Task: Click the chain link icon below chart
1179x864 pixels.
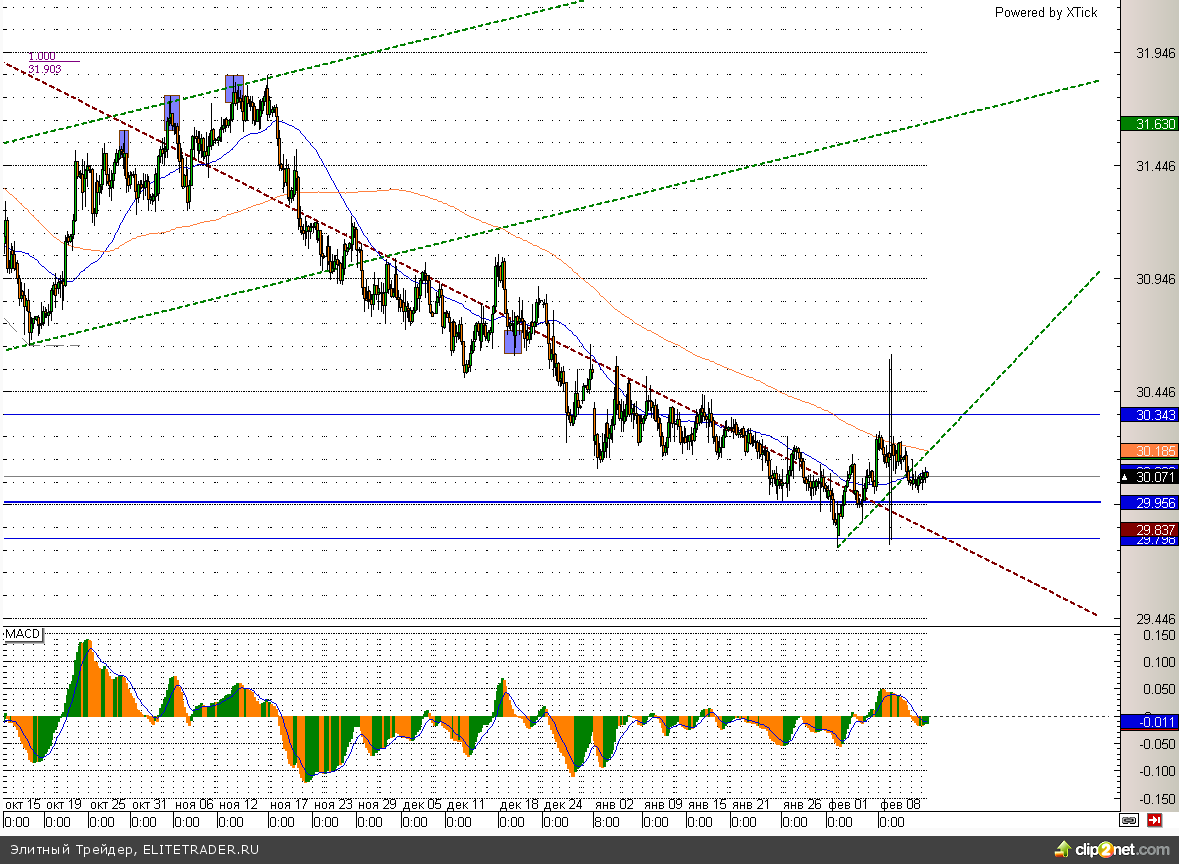Action: [1128, 820]
